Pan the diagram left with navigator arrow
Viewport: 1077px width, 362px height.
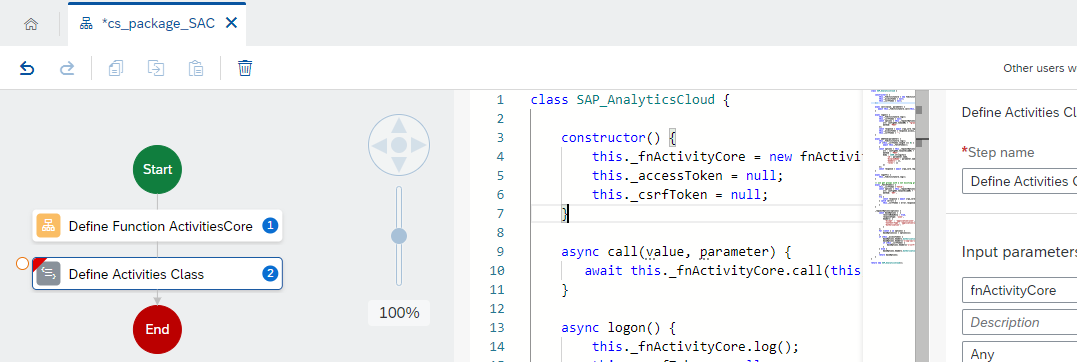coord(379,145)
